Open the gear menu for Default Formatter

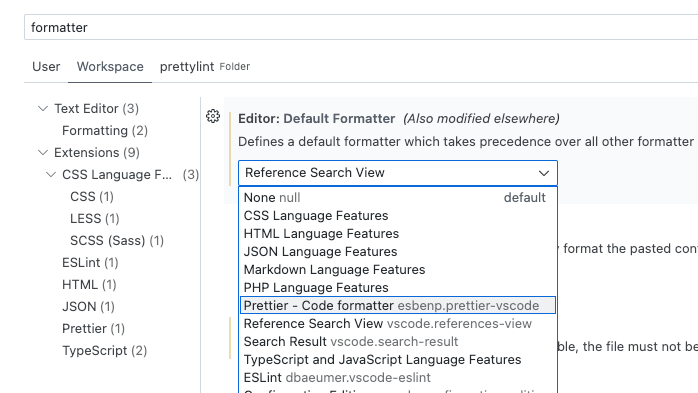(213, 117)
